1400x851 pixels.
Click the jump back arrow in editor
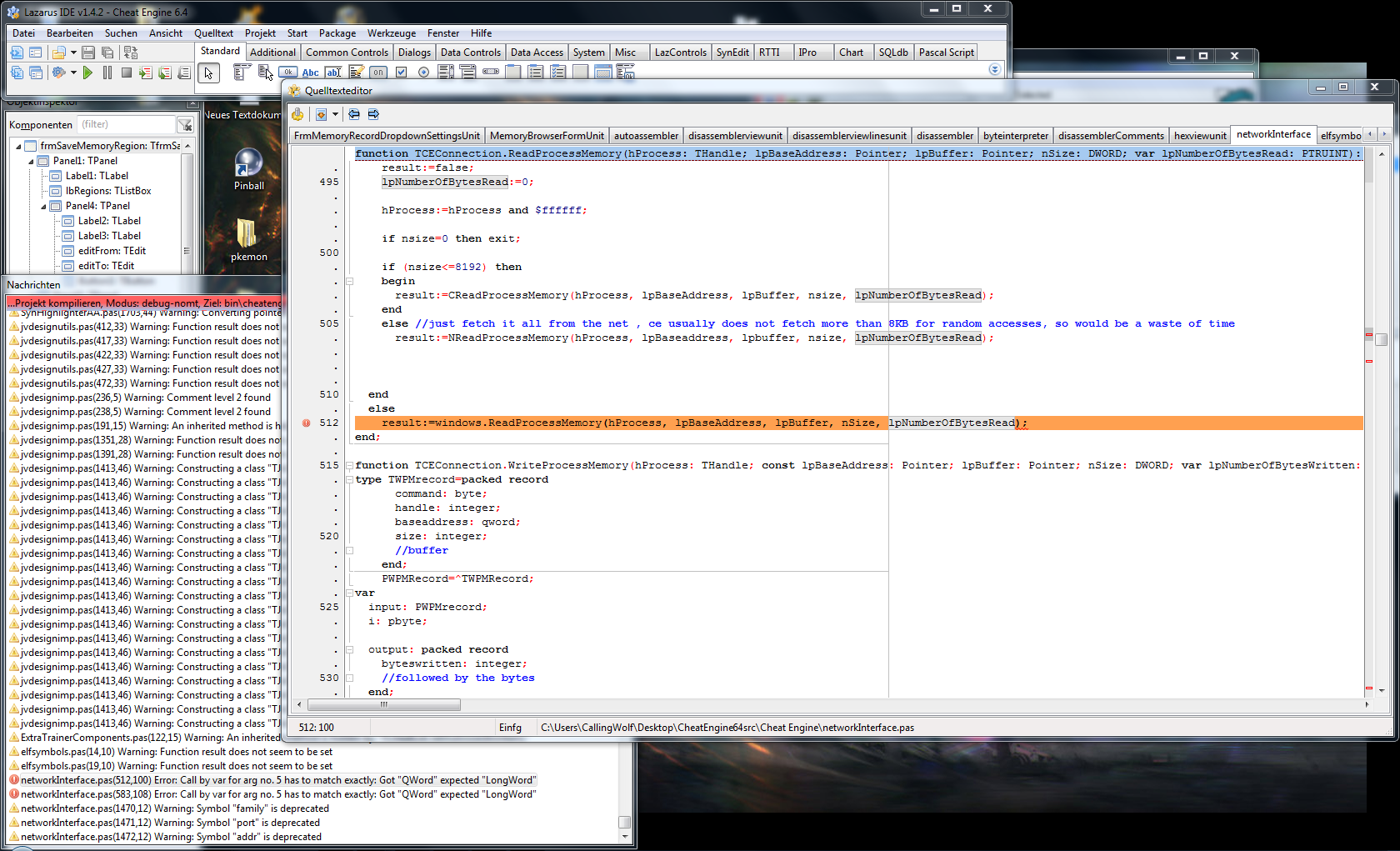(354, 114)
